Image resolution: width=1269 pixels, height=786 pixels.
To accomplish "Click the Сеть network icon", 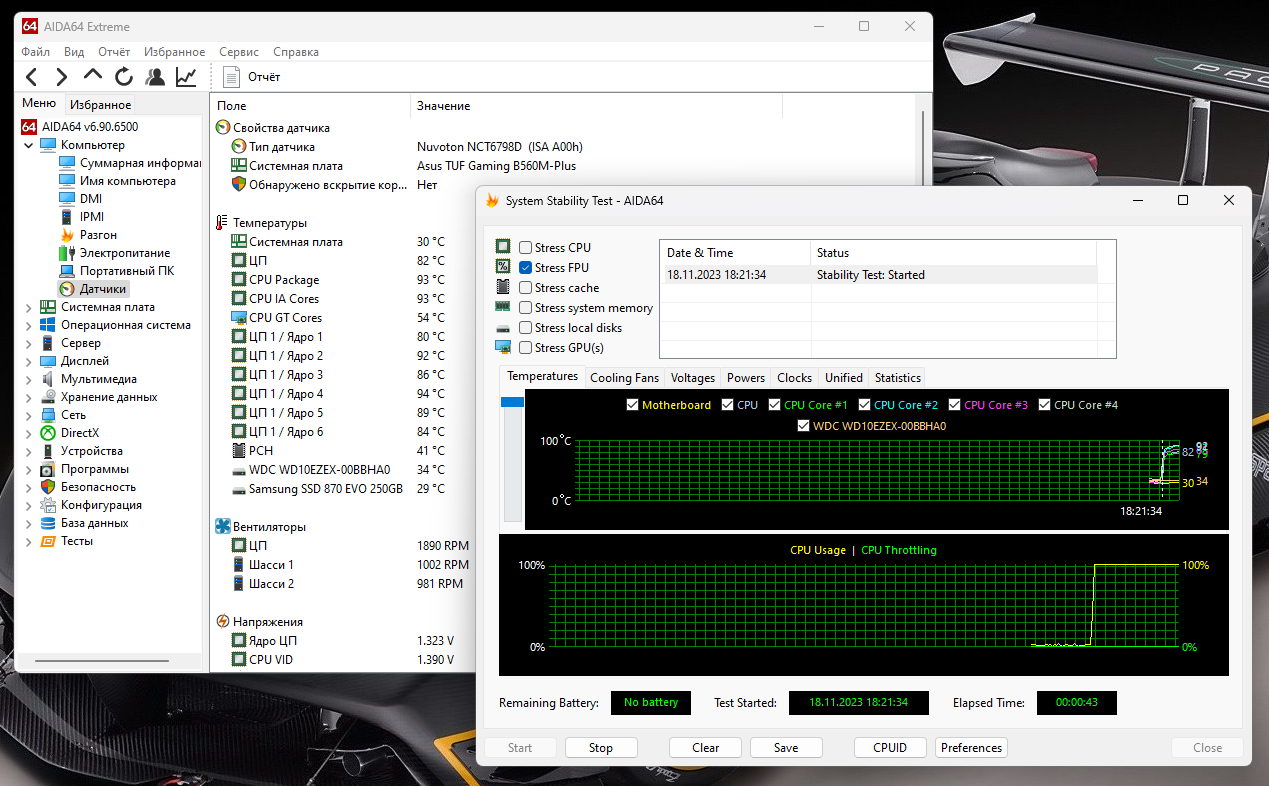I will [48, 415].
